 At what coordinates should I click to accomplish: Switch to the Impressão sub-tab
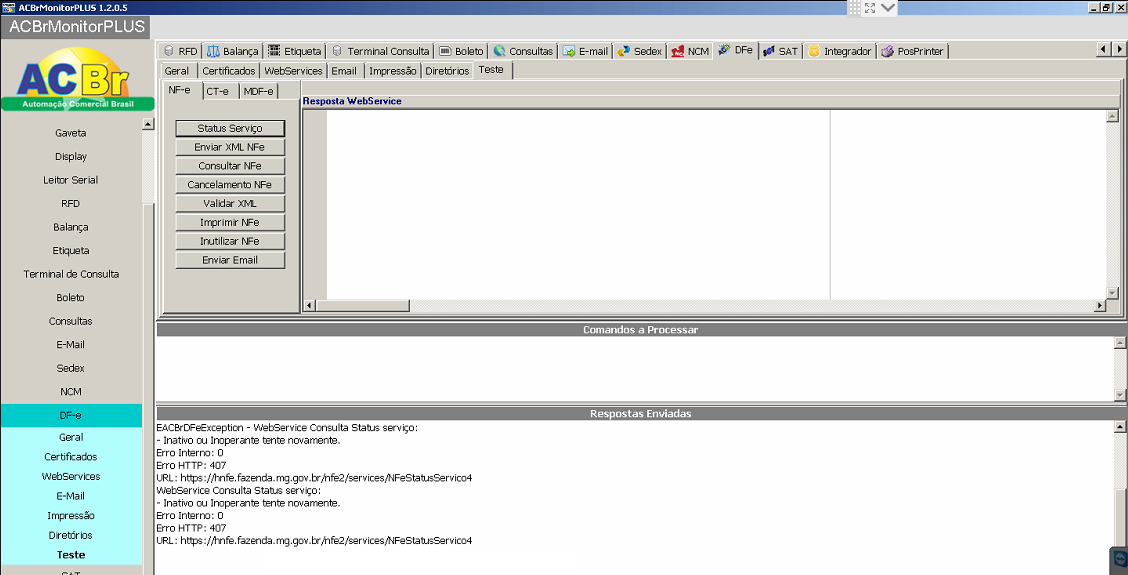click(392, 71)
